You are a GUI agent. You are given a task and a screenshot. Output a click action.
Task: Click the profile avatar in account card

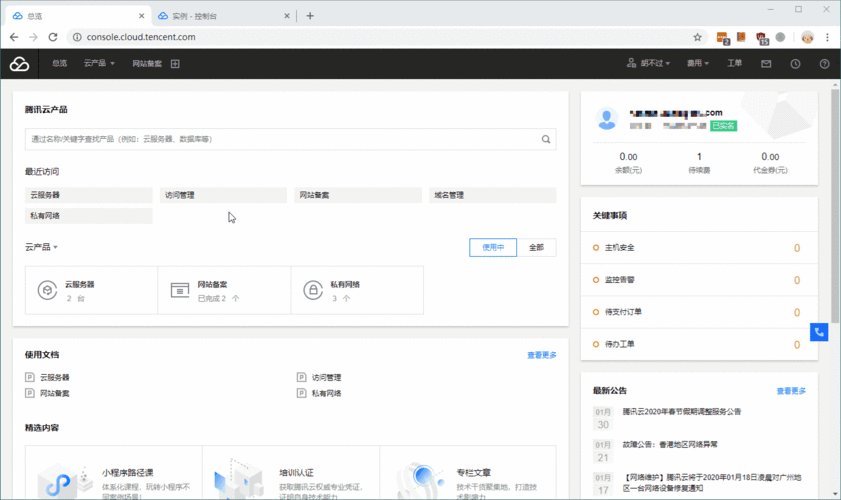tap(607, 119)
